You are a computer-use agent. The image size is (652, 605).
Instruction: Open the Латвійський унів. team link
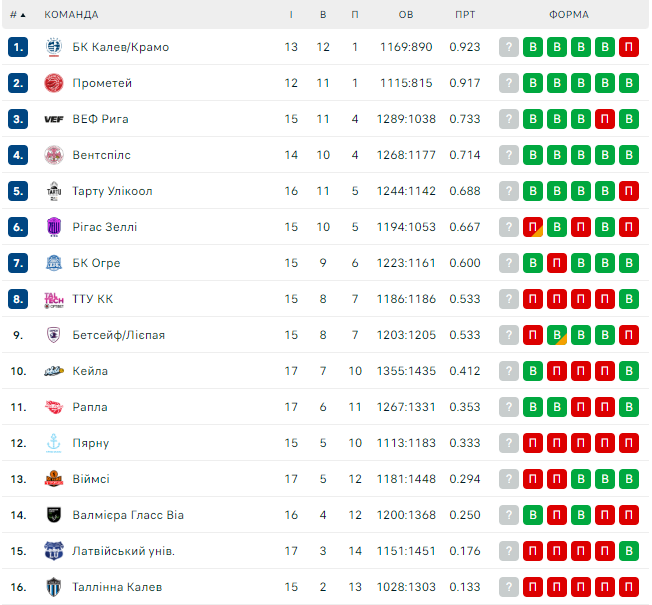click(123, 551)
